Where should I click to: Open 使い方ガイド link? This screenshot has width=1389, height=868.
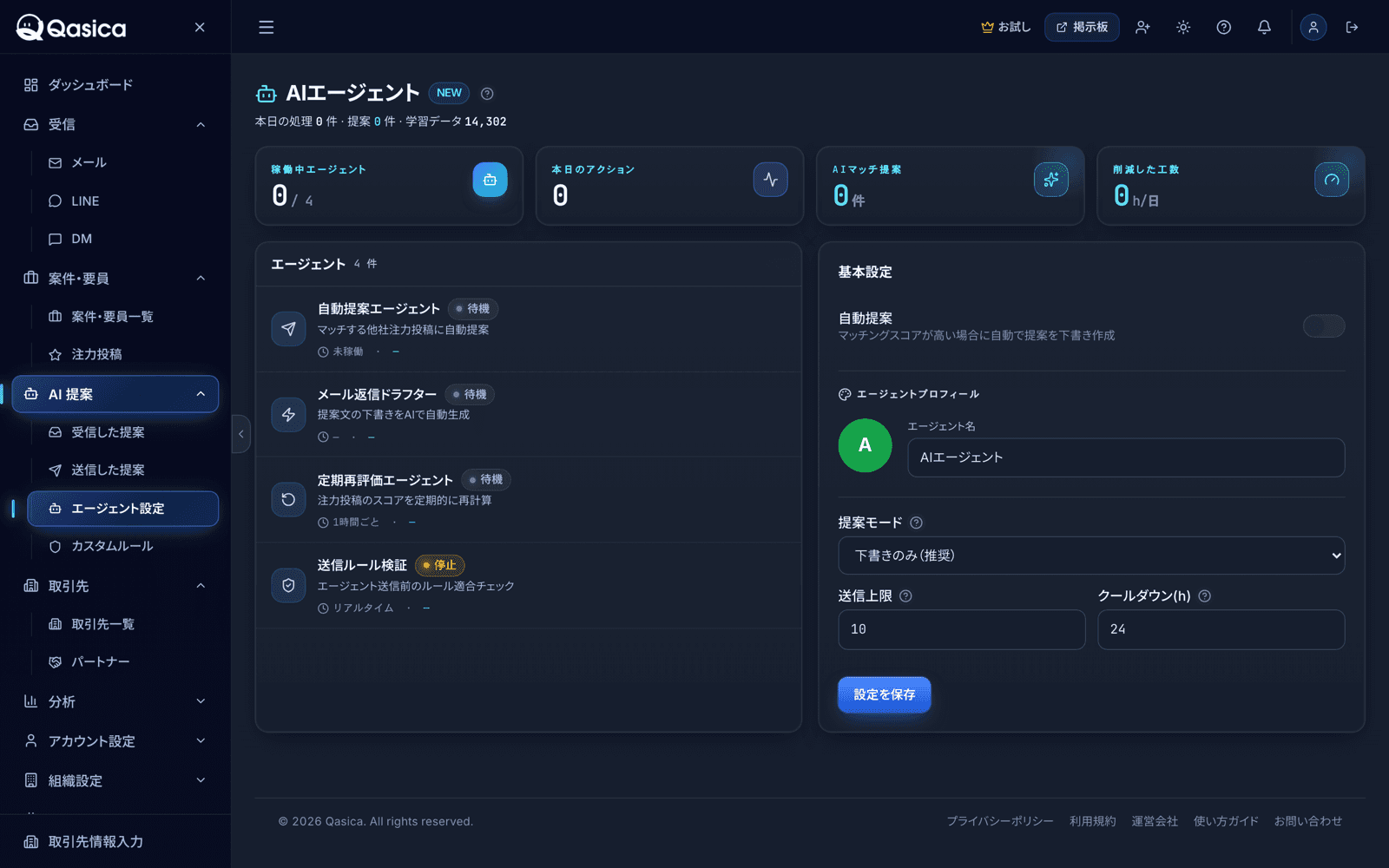point(1226,821)
